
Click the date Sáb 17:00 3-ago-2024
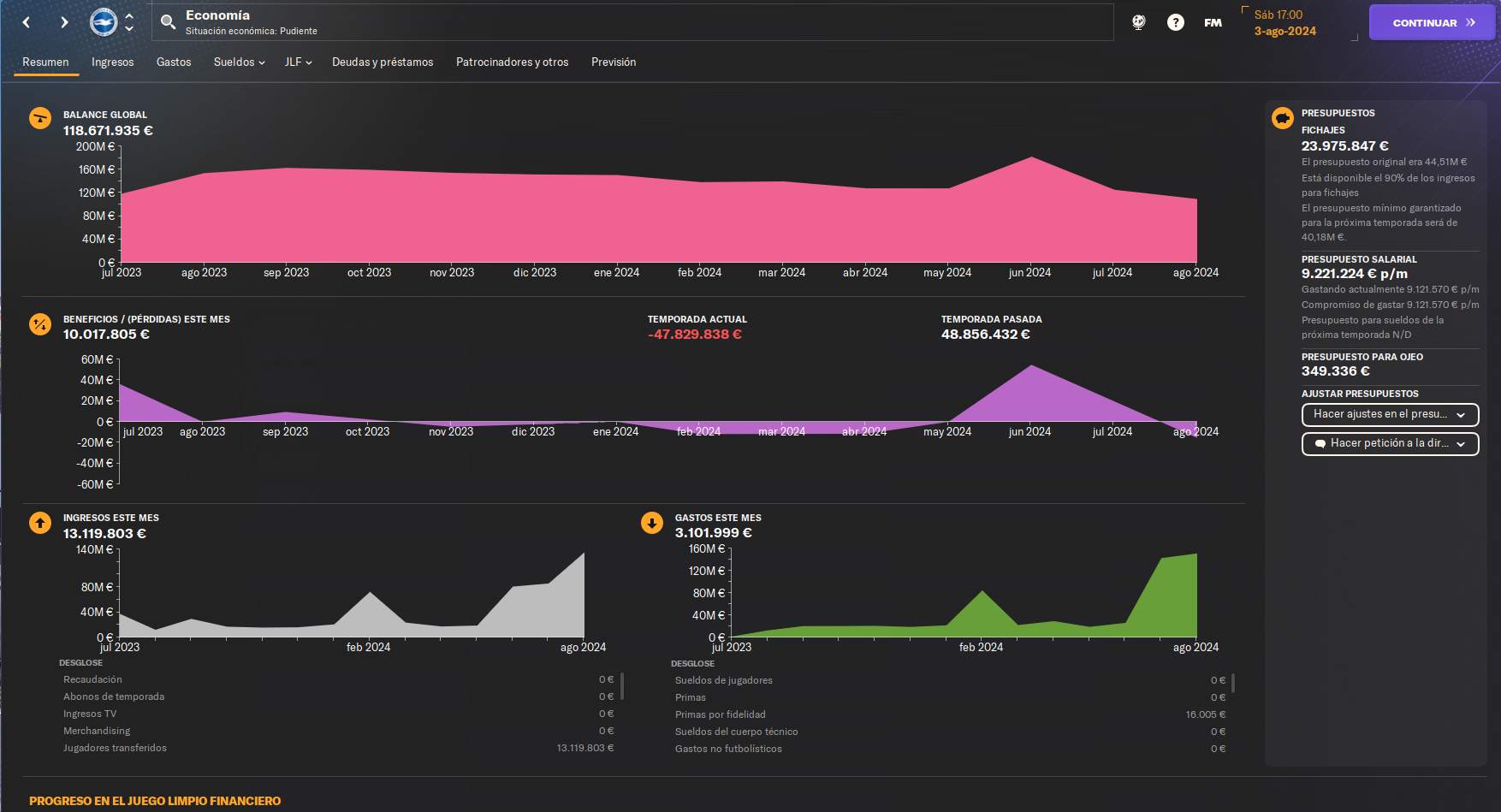[x=1285, y=23]
